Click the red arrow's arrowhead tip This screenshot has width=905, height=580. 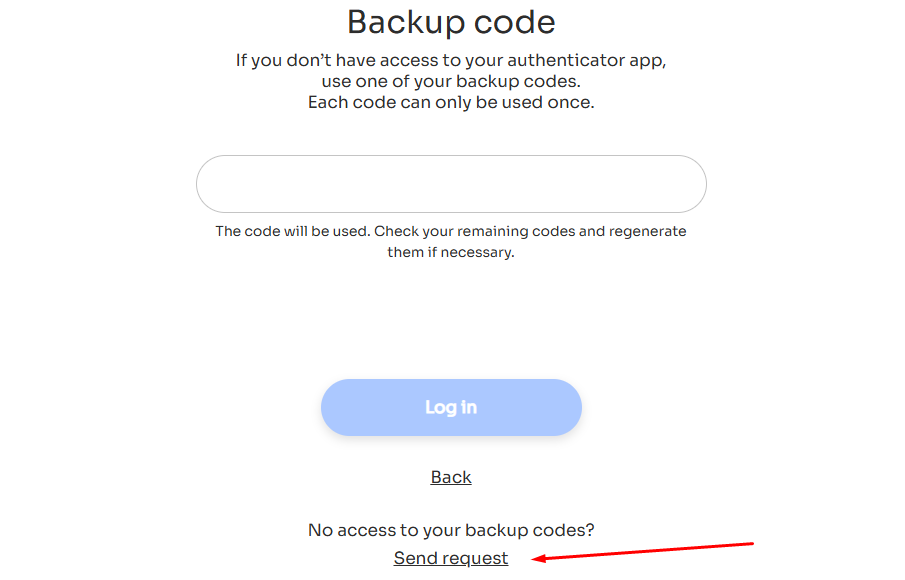[x=535, y=559]
